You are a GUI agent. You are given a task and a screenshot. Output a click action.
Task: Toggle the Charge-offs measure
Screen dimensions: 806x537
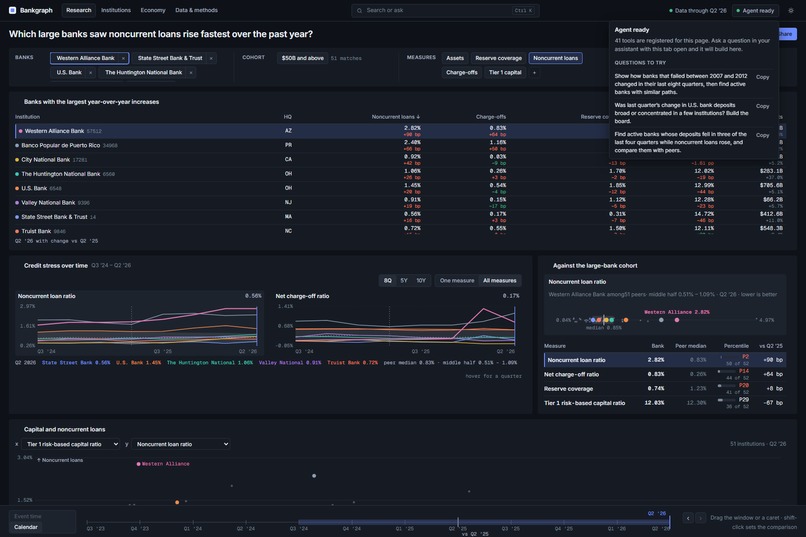(x=462, y=72)
